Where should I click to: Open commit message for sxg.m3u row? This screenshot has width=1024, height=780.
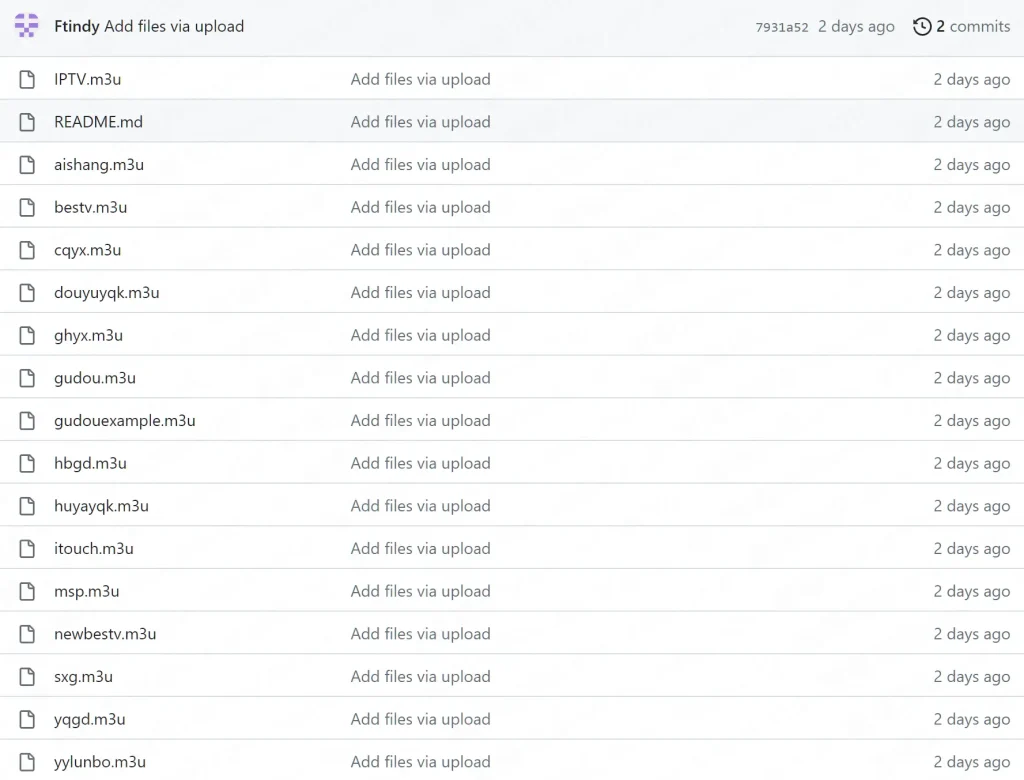coord(420,677)
